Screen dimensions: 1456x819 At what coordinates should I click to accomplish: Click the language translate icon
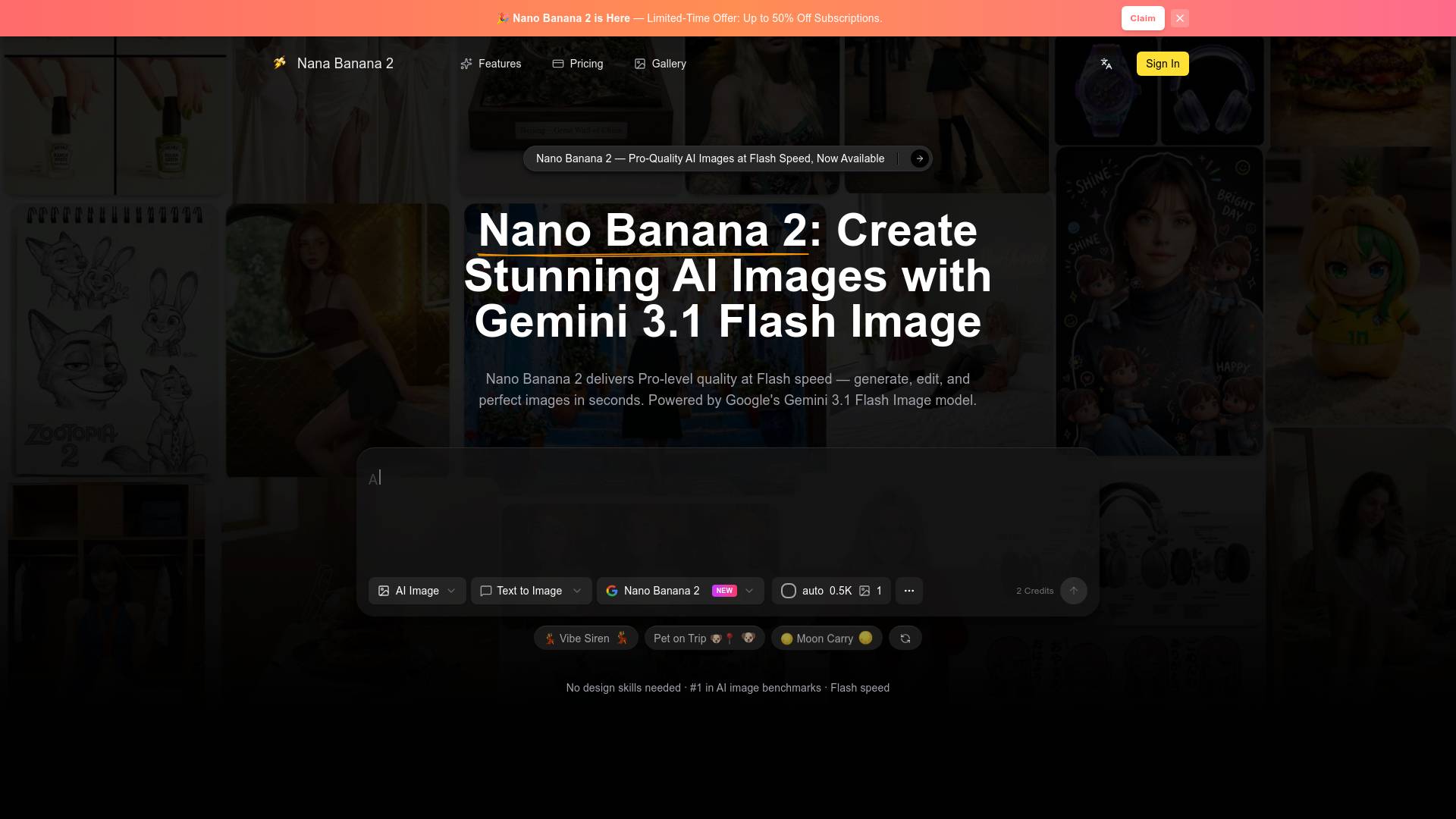(x=1106, y=64)
